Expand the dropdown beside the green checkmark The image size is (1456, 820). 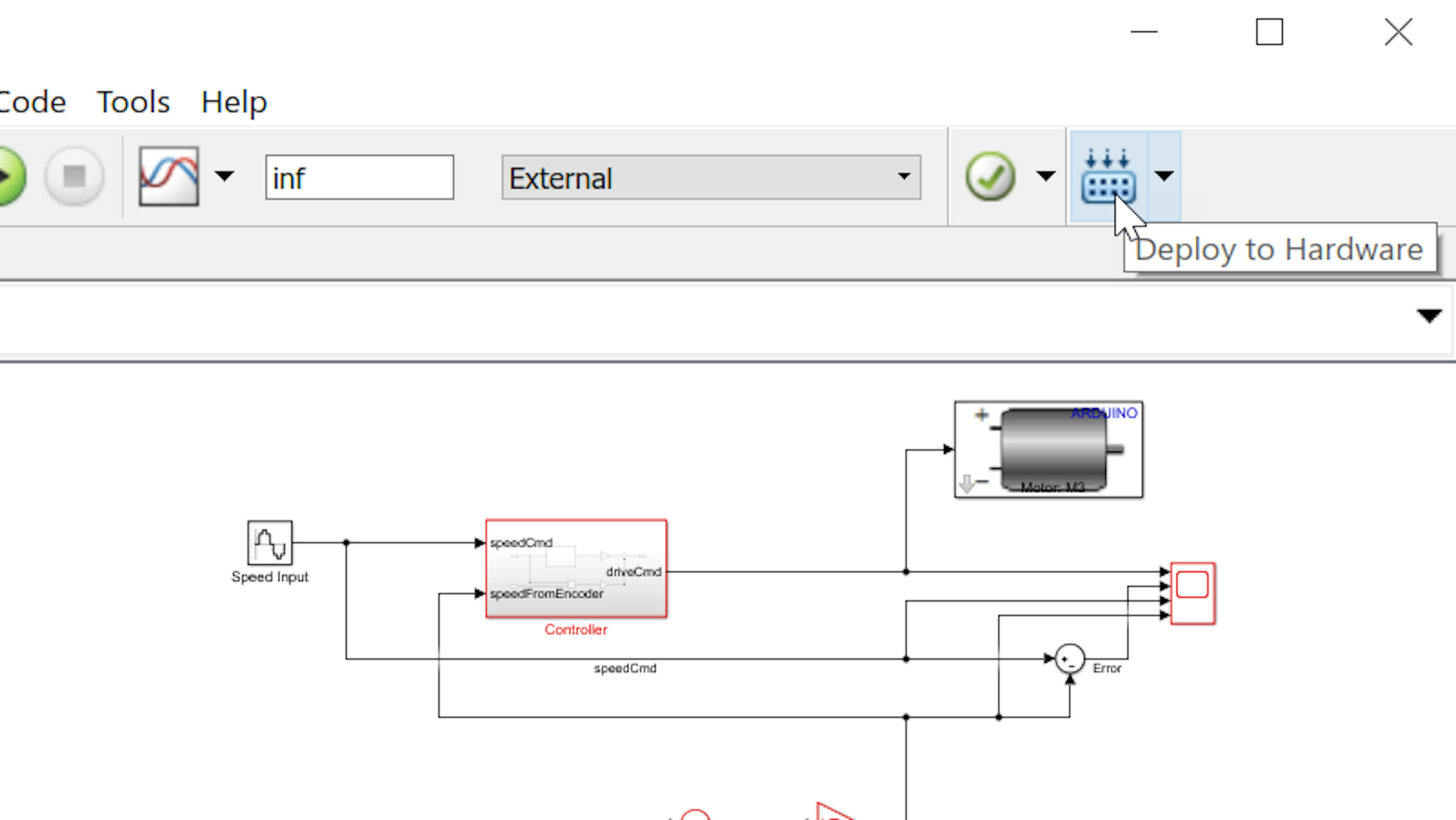coord(1045,176)
